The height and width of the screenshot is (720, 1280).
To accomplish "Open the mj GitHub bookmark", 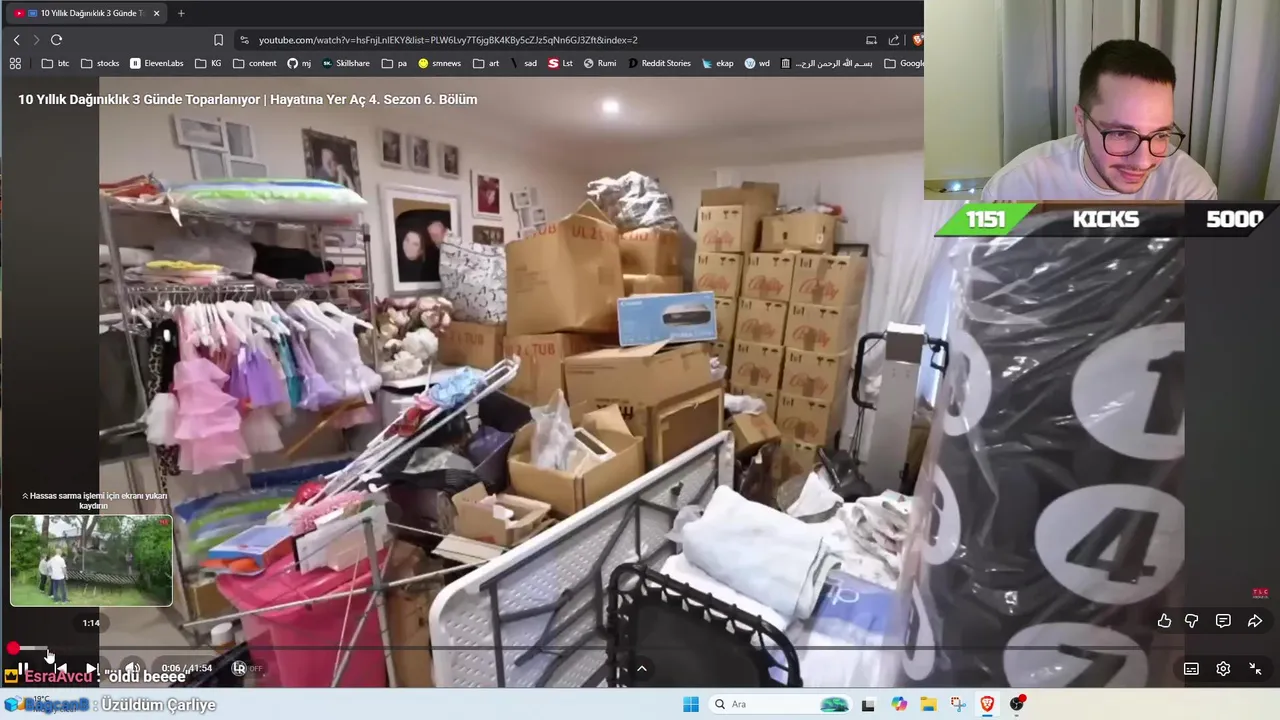I will pos(299,63).
